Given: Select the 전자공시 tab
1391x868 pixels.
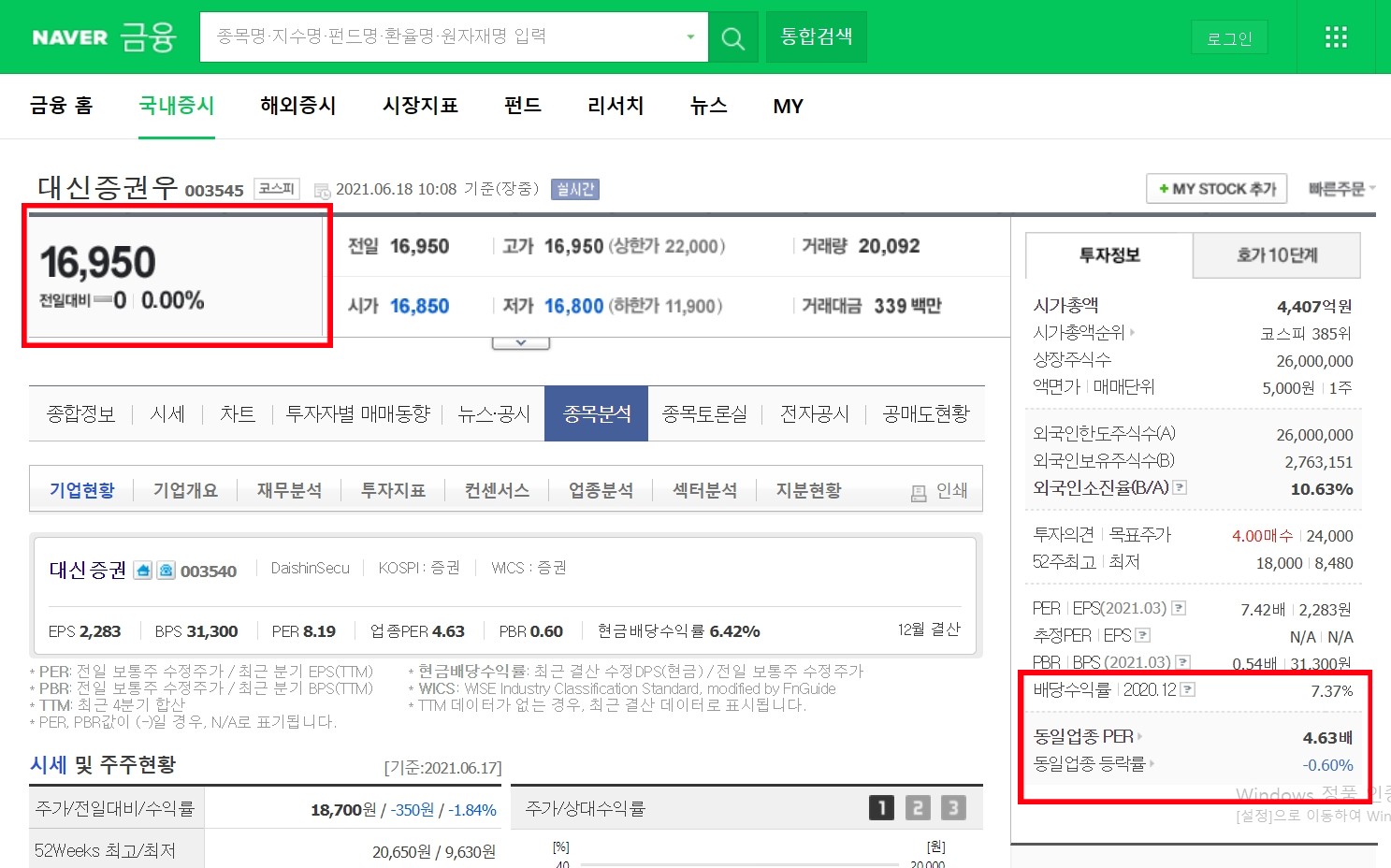Looking at the screenshot, I should coord(815,414).
